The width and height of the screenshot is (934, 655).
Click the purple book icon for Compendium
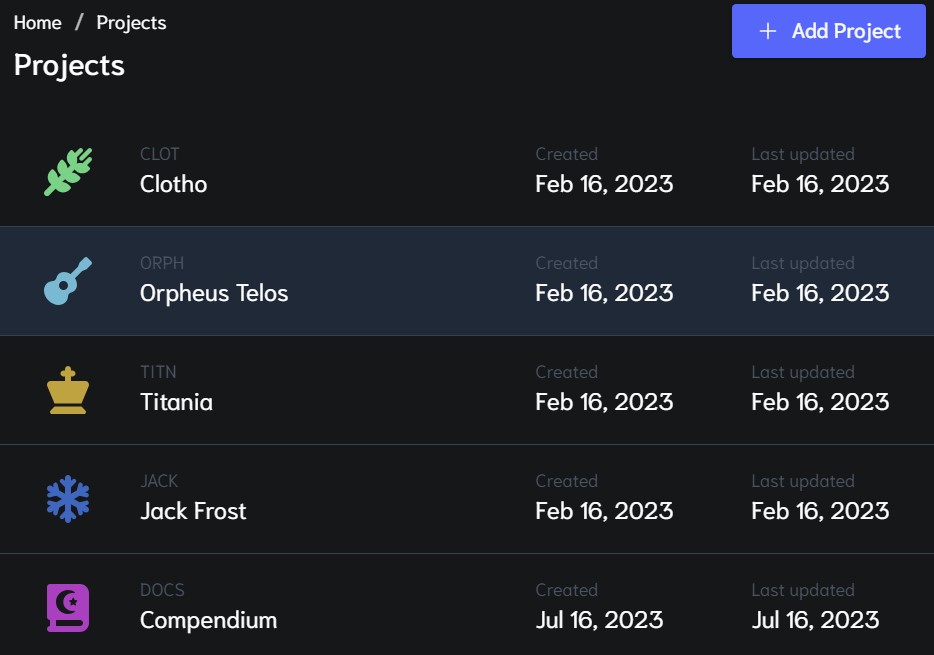click(68, 608)
